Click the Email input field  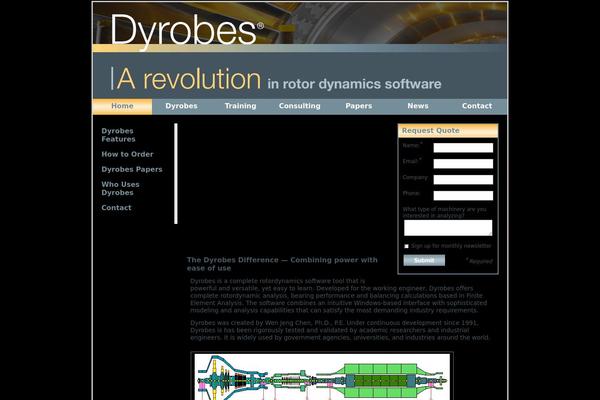463,164
